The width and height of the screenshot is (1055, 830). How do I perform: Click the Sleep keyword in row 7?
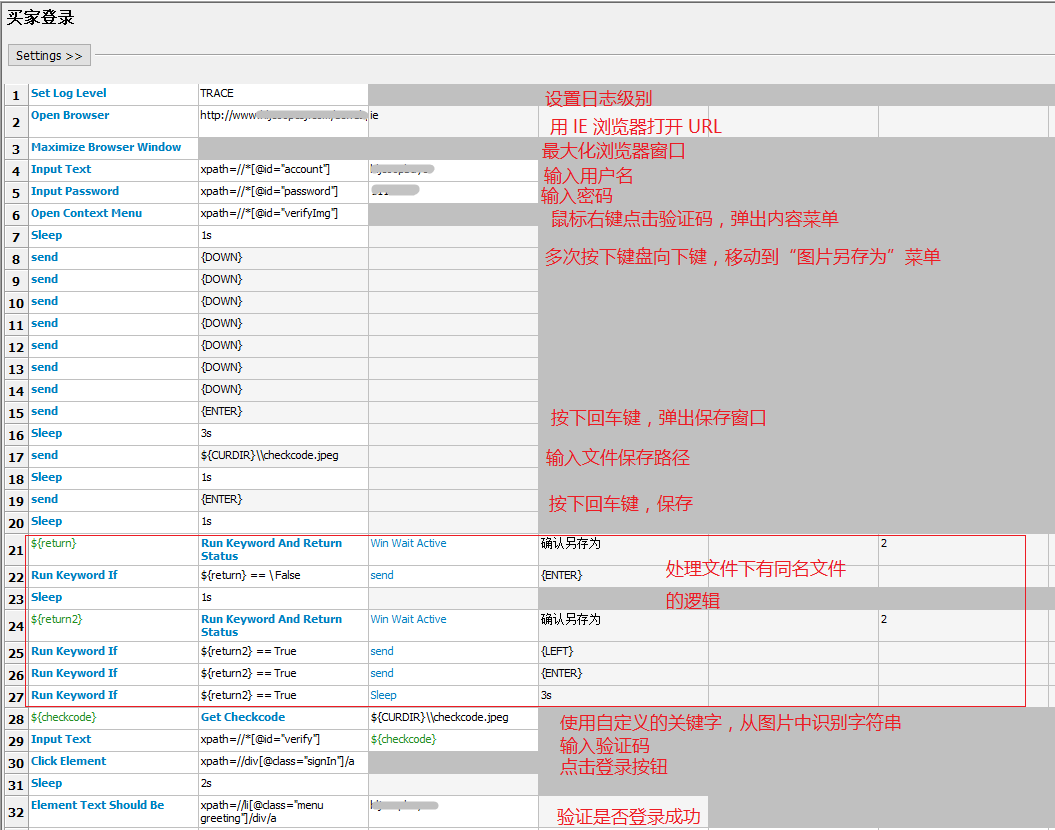coord(113,235)
